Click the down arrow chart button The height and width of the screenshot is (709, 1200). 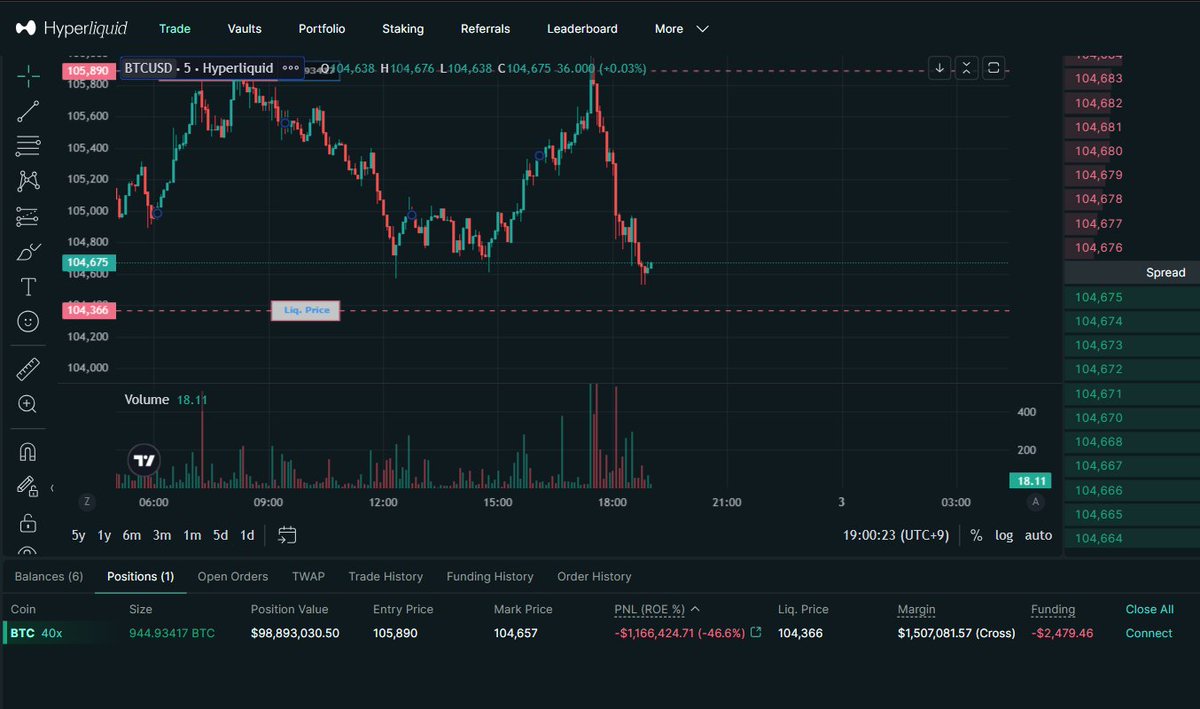click(x=939, y=68)
